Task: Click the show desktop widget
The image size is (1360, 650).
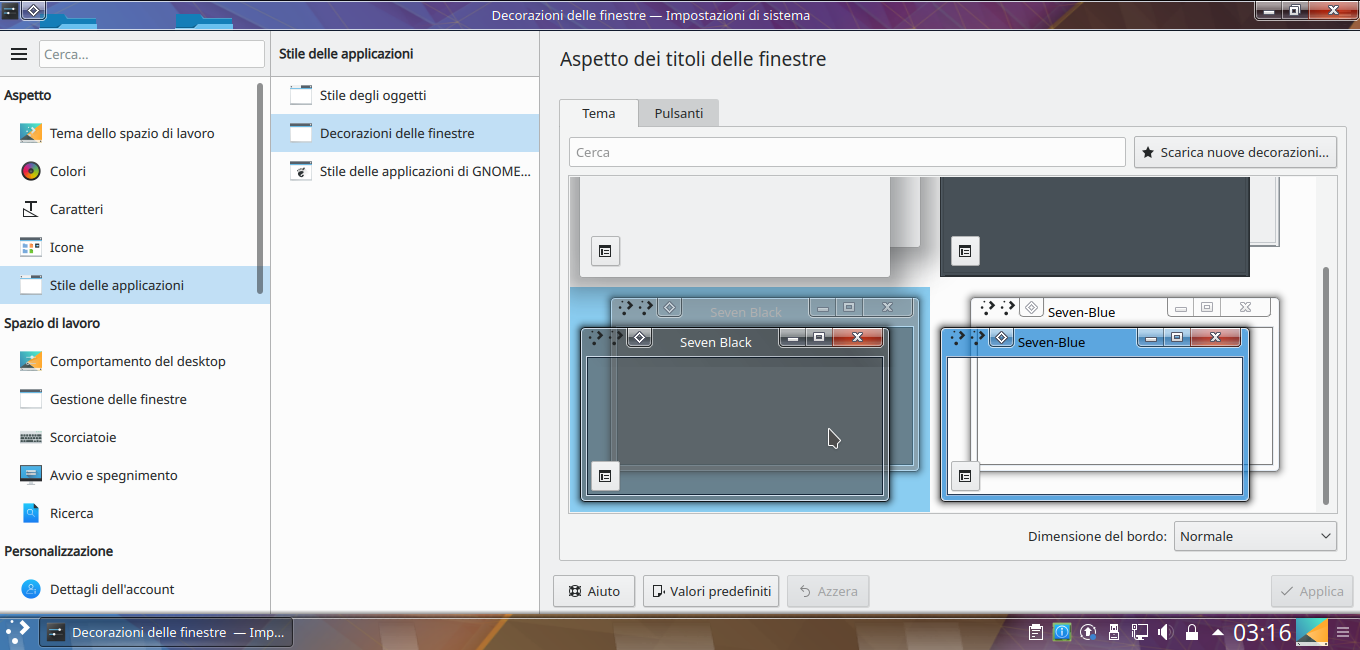Action: (1312, 632)
